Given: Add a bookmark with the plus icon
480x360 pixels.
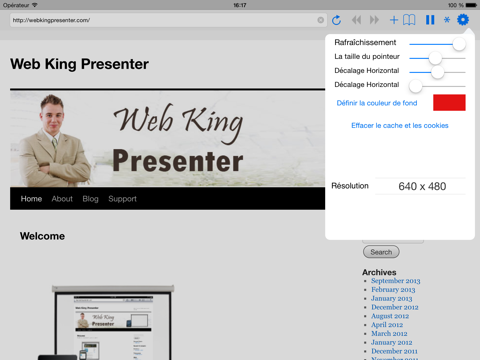Looking at the screenshot, I should [x=394, y=20].
